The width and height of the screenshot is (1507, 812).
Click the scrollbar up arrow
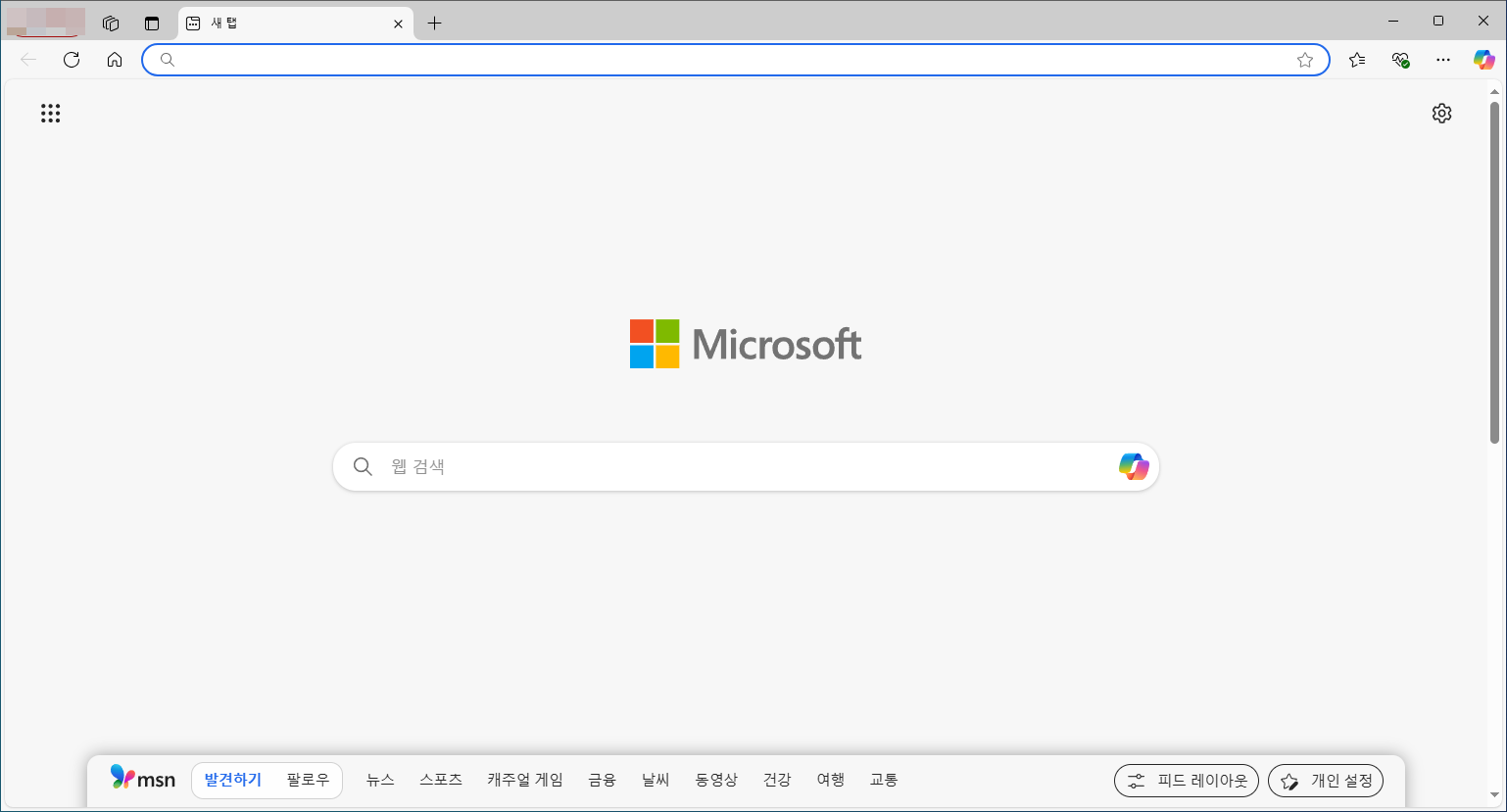pos(1494,91)
